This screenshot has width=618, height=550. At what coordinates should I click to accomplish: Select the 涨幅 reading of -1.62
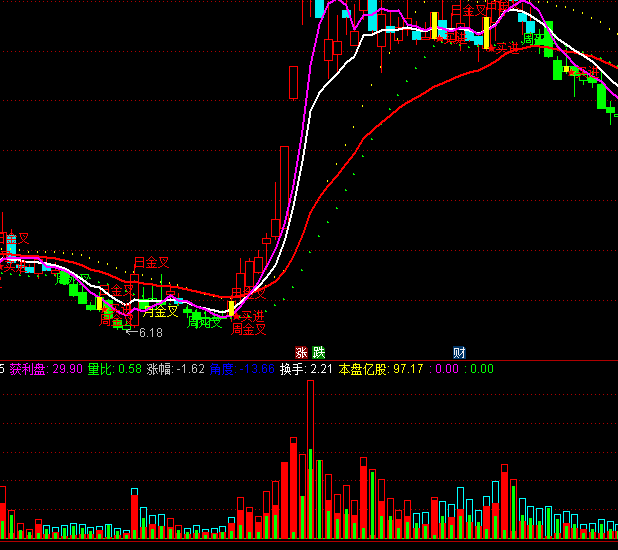coord(190,369)
